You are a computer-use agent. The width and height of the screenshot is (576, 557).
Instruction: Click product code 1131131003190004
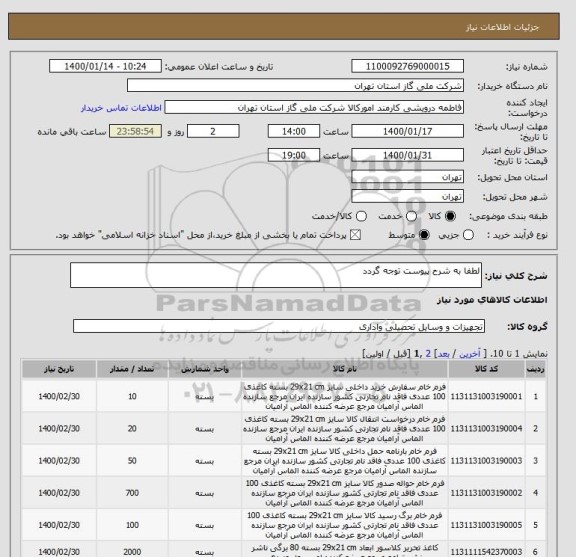point(486,428)
